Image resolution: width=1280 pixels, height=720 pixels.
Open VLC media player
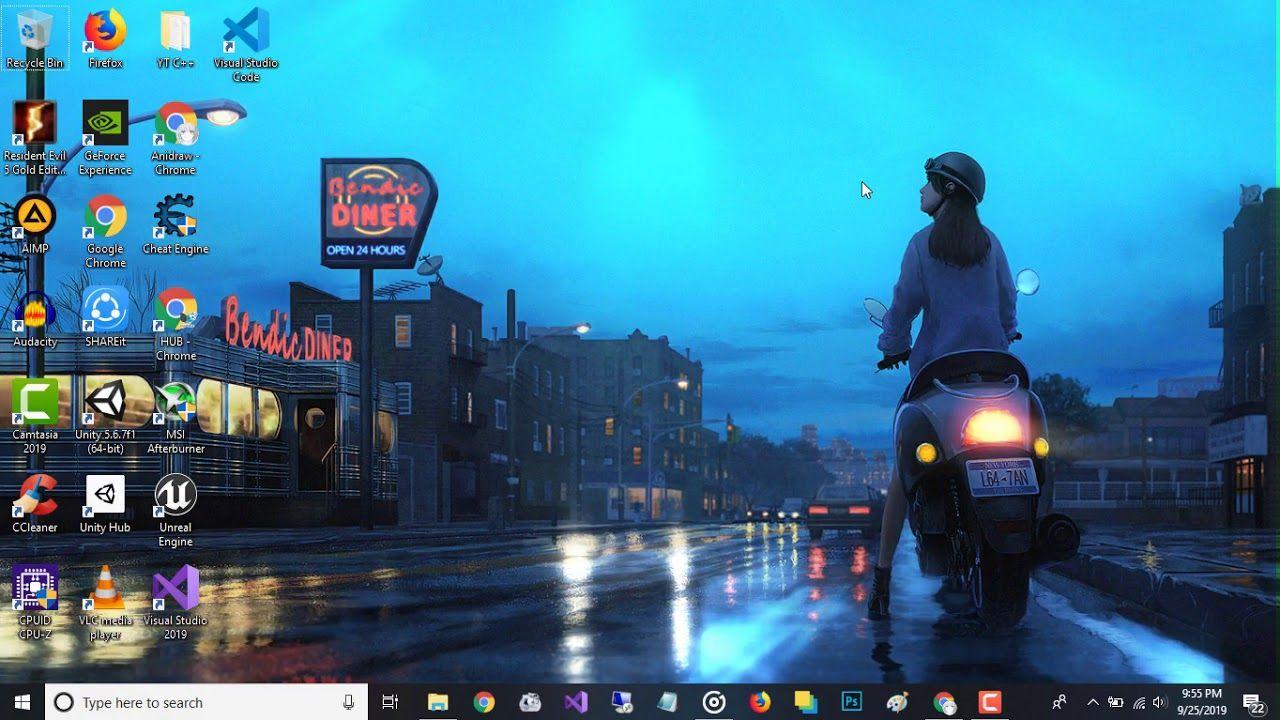[x=104, y=590]
